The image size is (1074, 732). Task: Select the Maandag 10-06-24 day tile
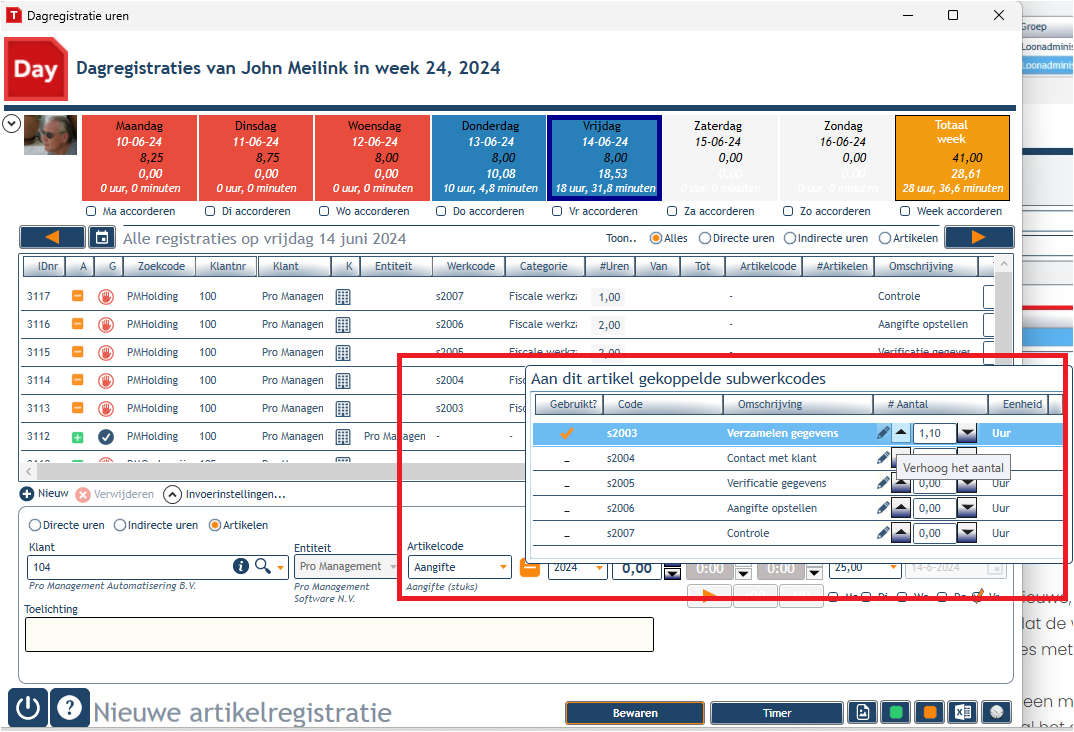point(140,157)
